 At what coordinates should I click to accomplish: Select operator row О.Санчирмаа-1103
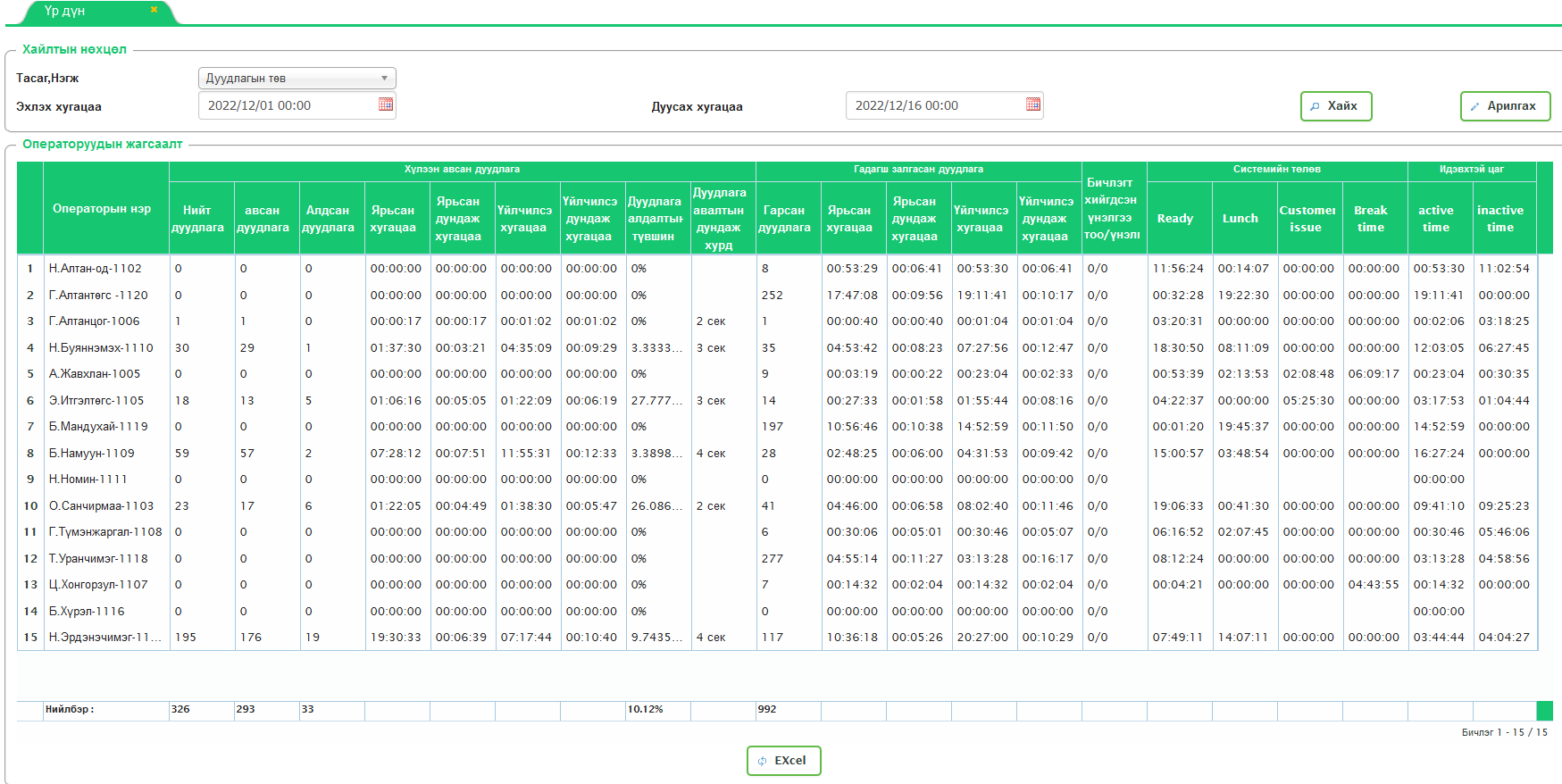(x=777, y=506)
